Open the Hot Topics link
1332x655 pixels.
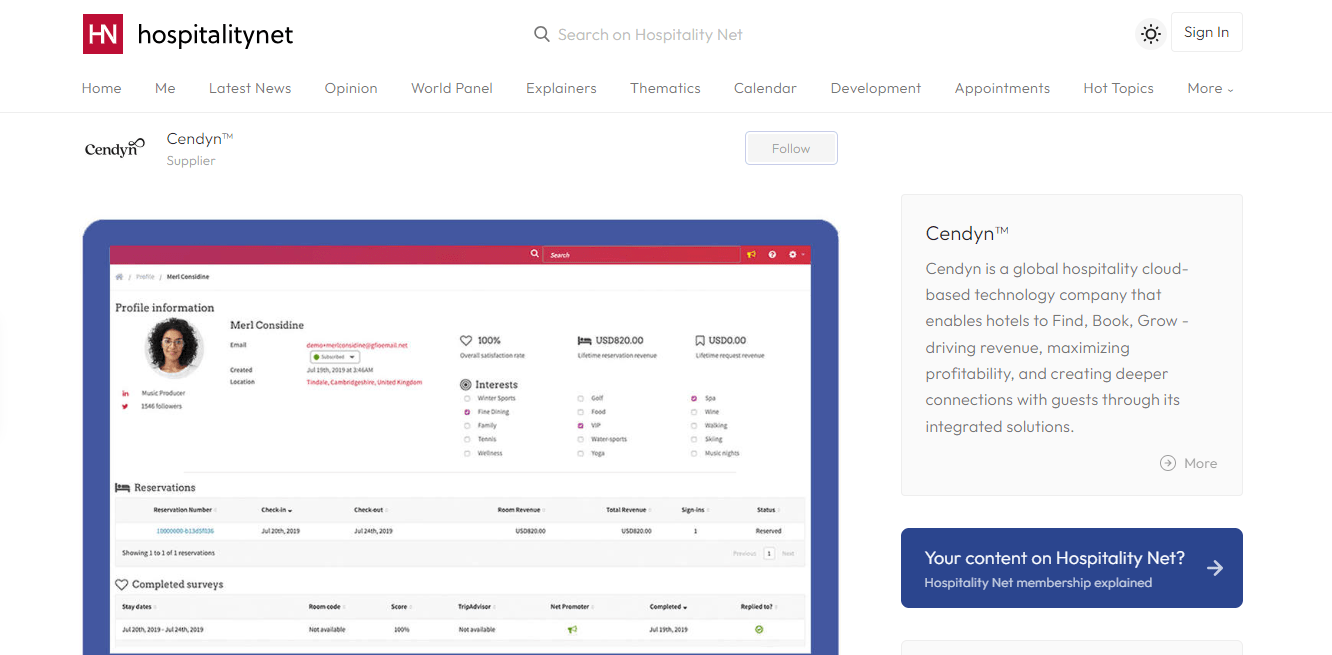click(x=1118, y=88)
